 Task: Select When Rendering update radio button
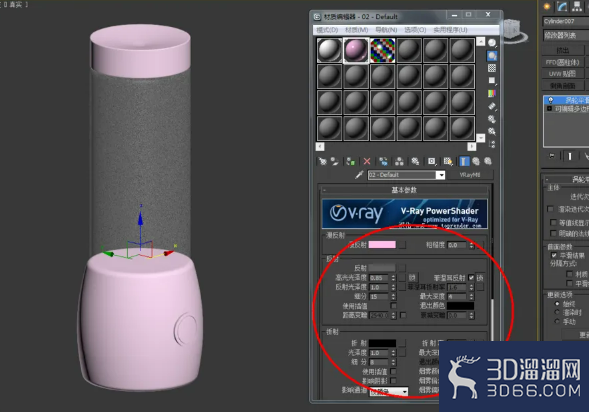(x=557, y=312)
